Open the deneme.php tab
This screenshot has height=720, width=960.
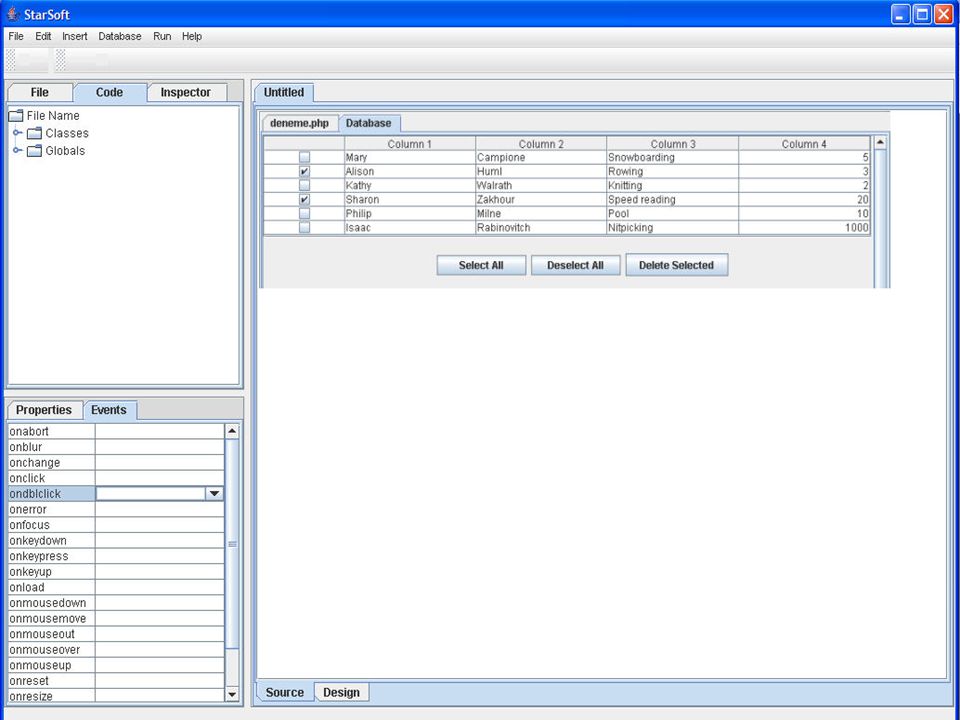point(299,123)
